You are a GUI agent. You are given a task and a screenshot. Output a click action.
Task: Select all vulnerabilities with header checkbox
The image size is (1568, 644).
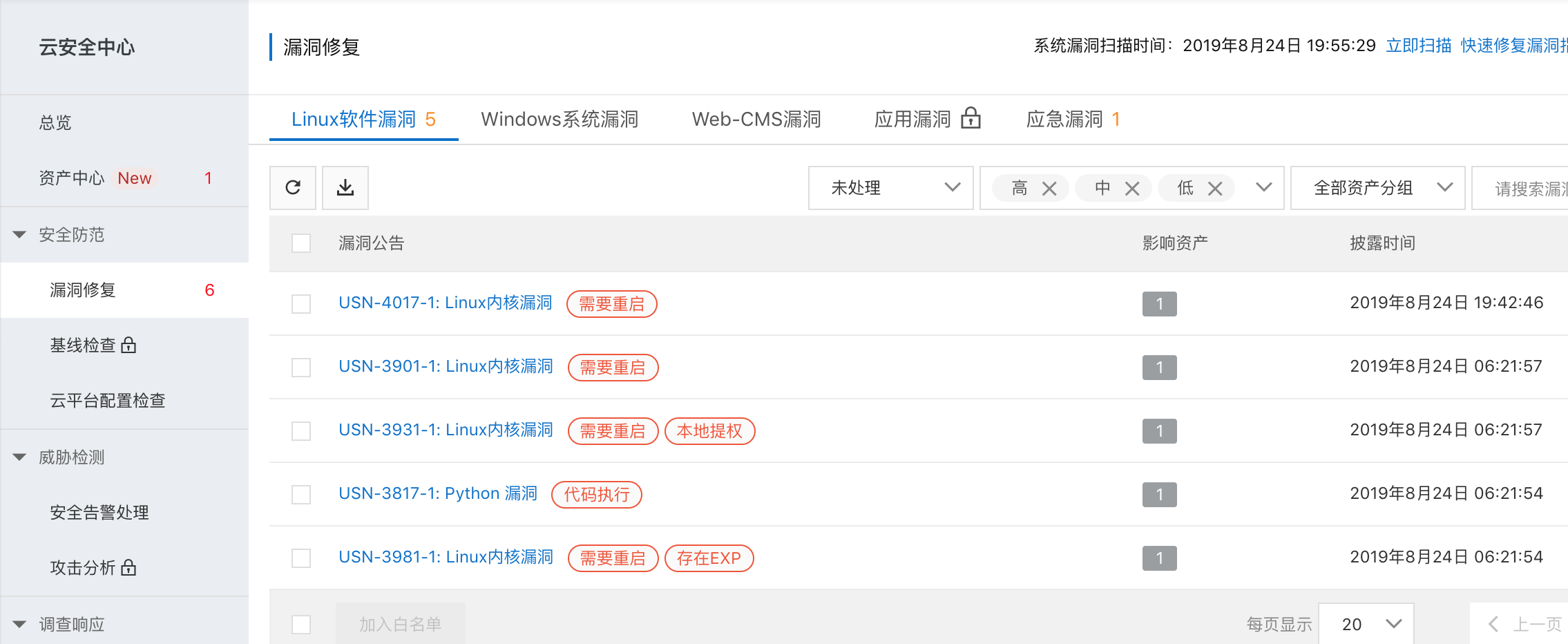(x=300, y=243)
